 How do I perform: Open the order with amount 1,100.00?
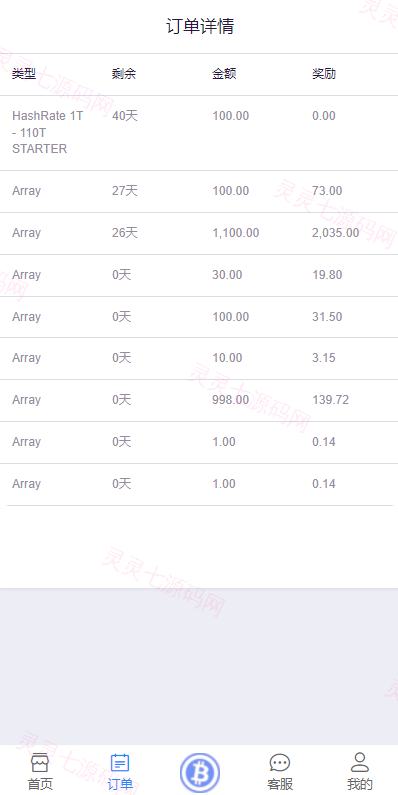199,233
